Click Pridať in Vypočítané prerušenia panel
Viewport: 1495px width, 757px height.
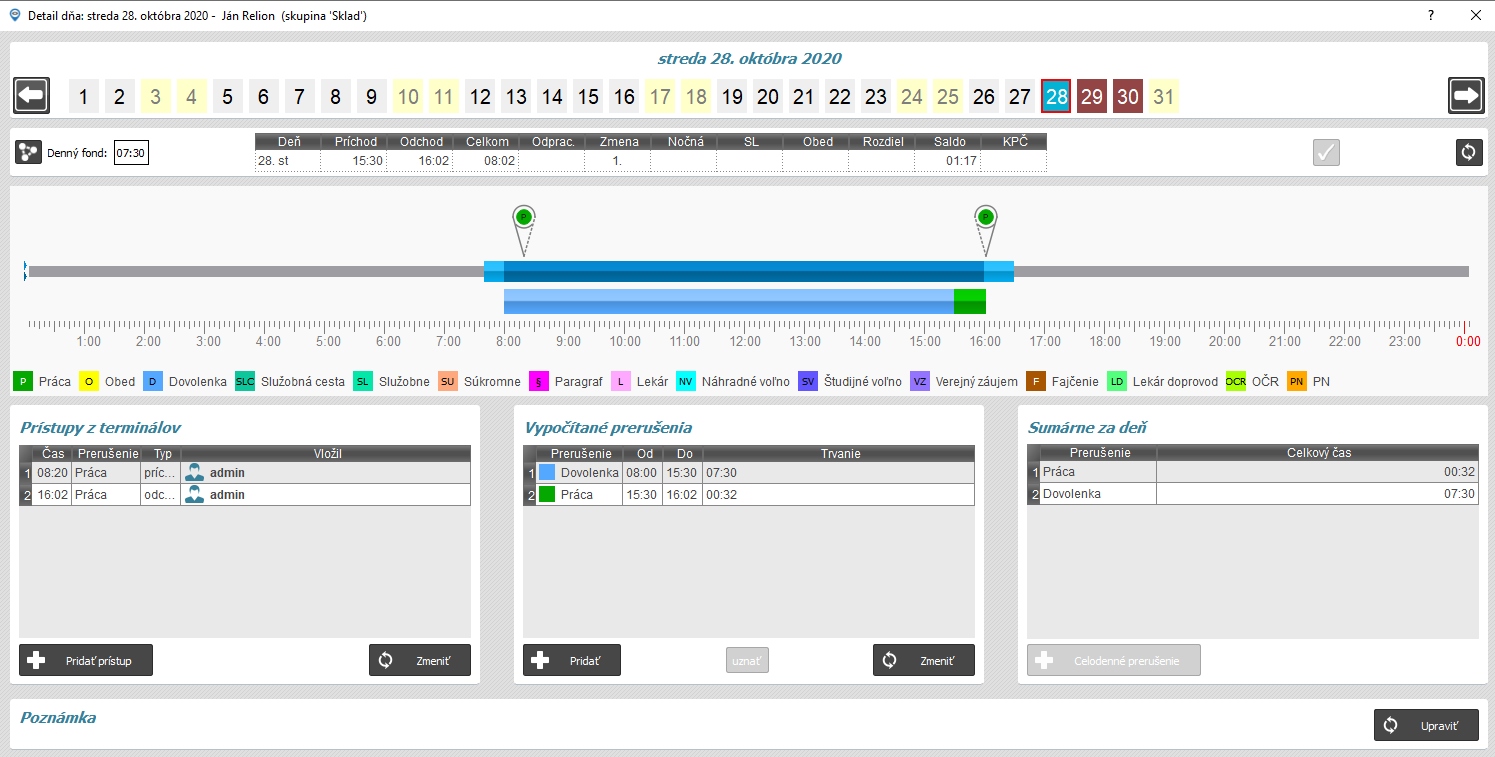(572, 660)
